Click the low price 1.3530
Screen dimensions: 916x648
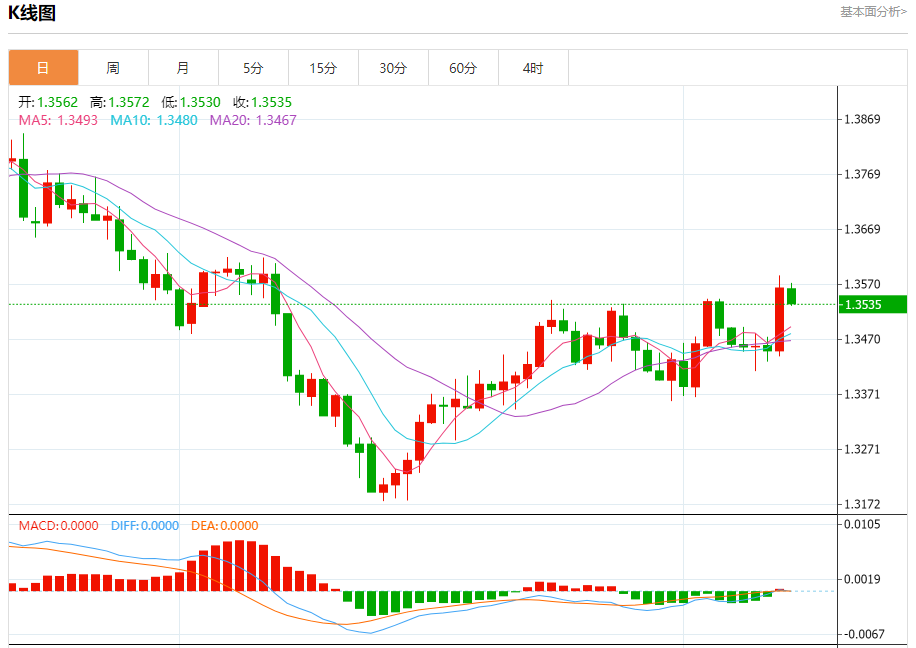pos(200,102)
